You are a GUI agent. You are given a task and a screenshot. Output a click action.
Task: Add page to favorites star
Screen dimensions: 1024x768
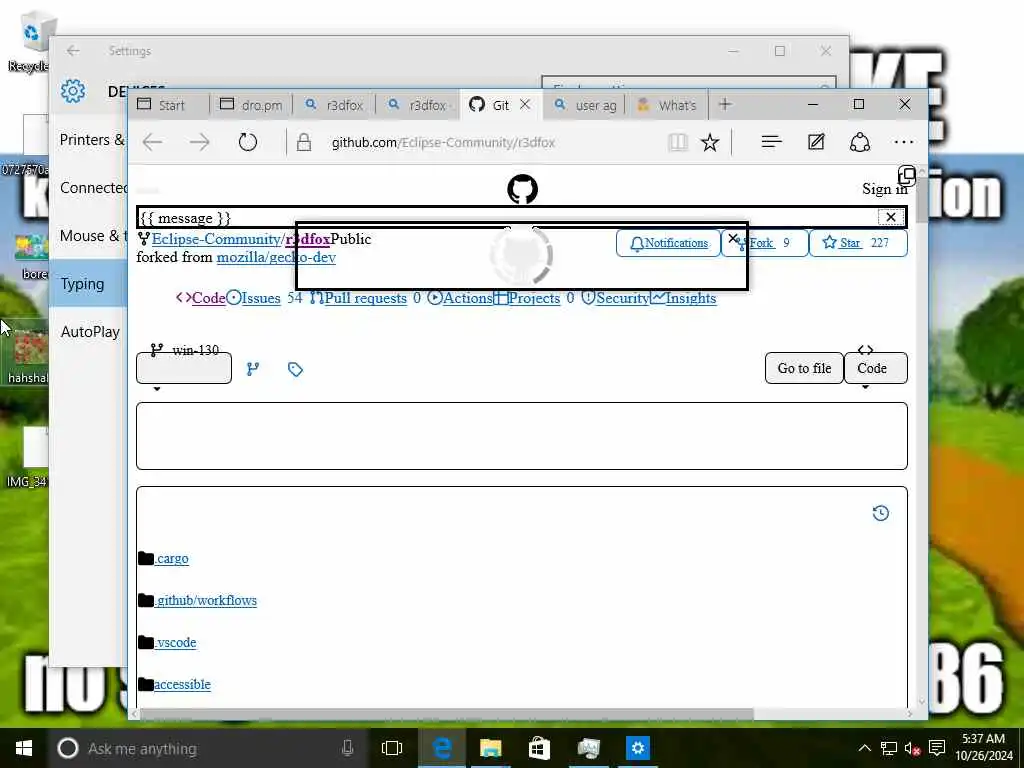point(710,142)
